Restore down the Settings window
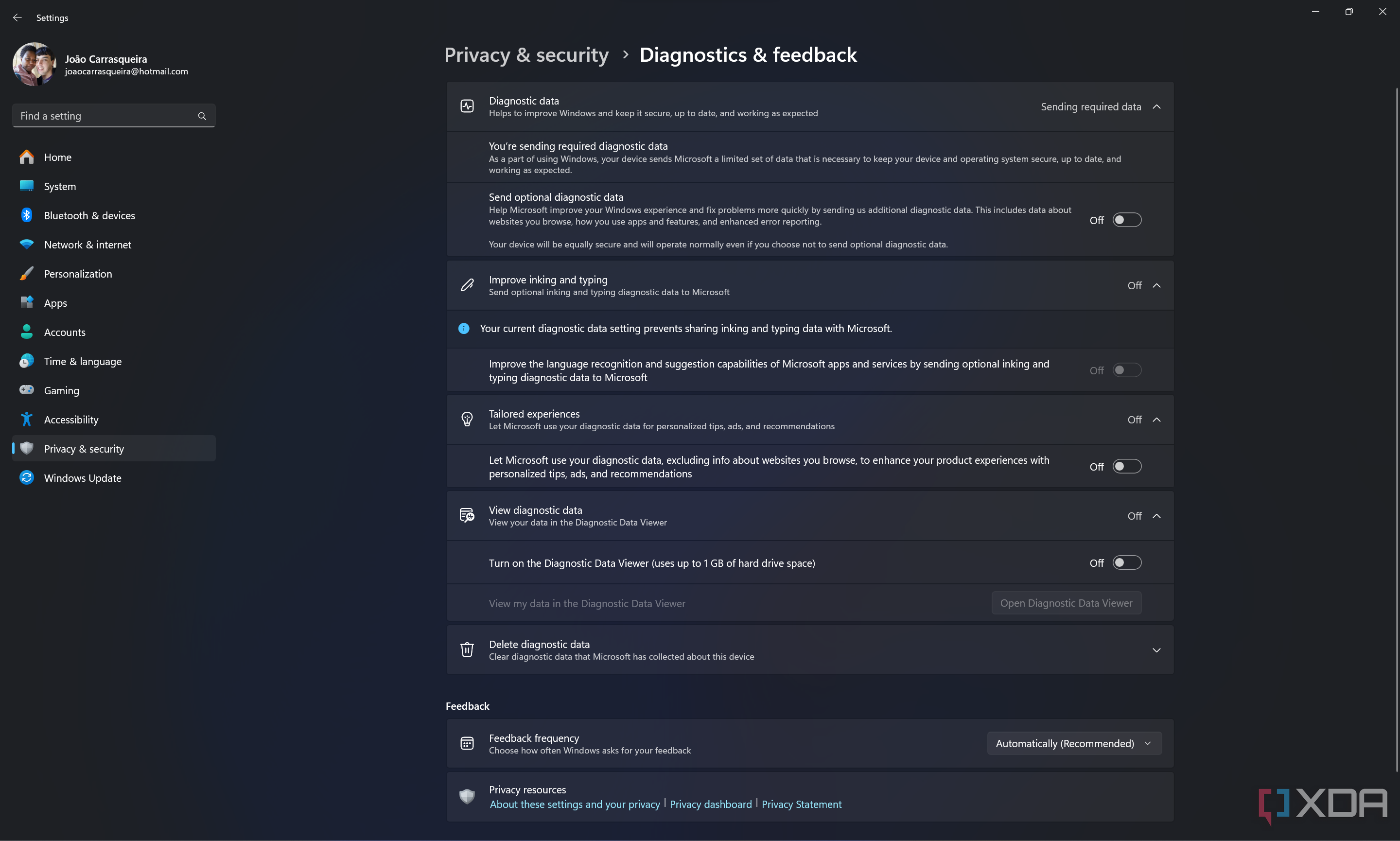Viewport: 1400px width, 841px height. point(1349,12)
